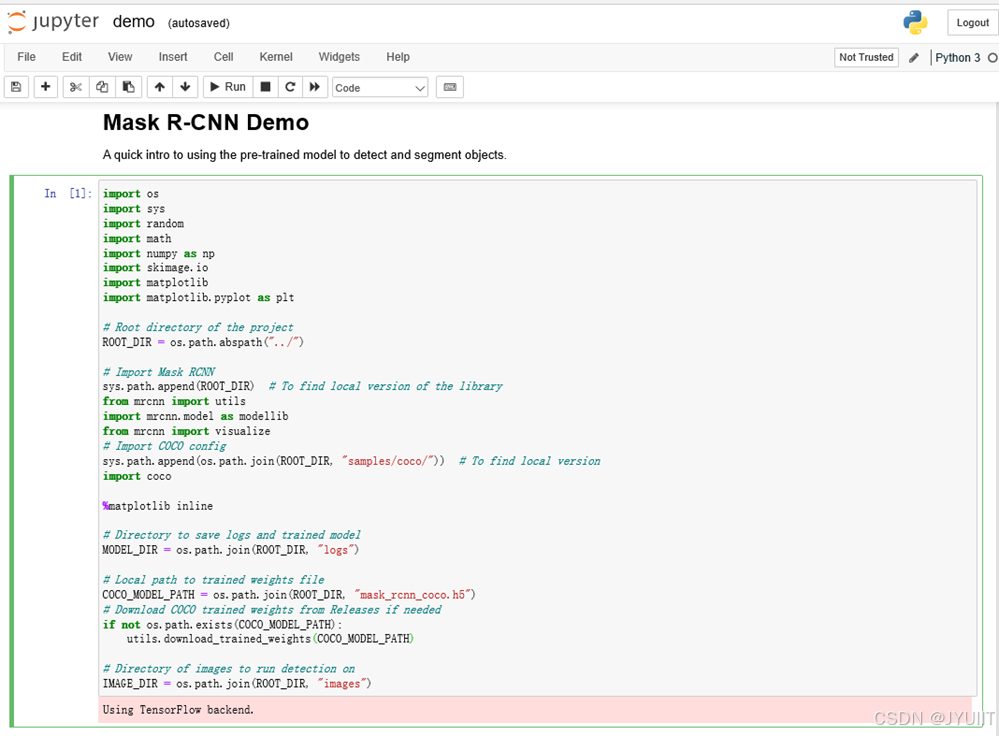The image size is (999, 736).
Task: Click the mask_rcnn_coco.h5 string
Action: (414, 595)
